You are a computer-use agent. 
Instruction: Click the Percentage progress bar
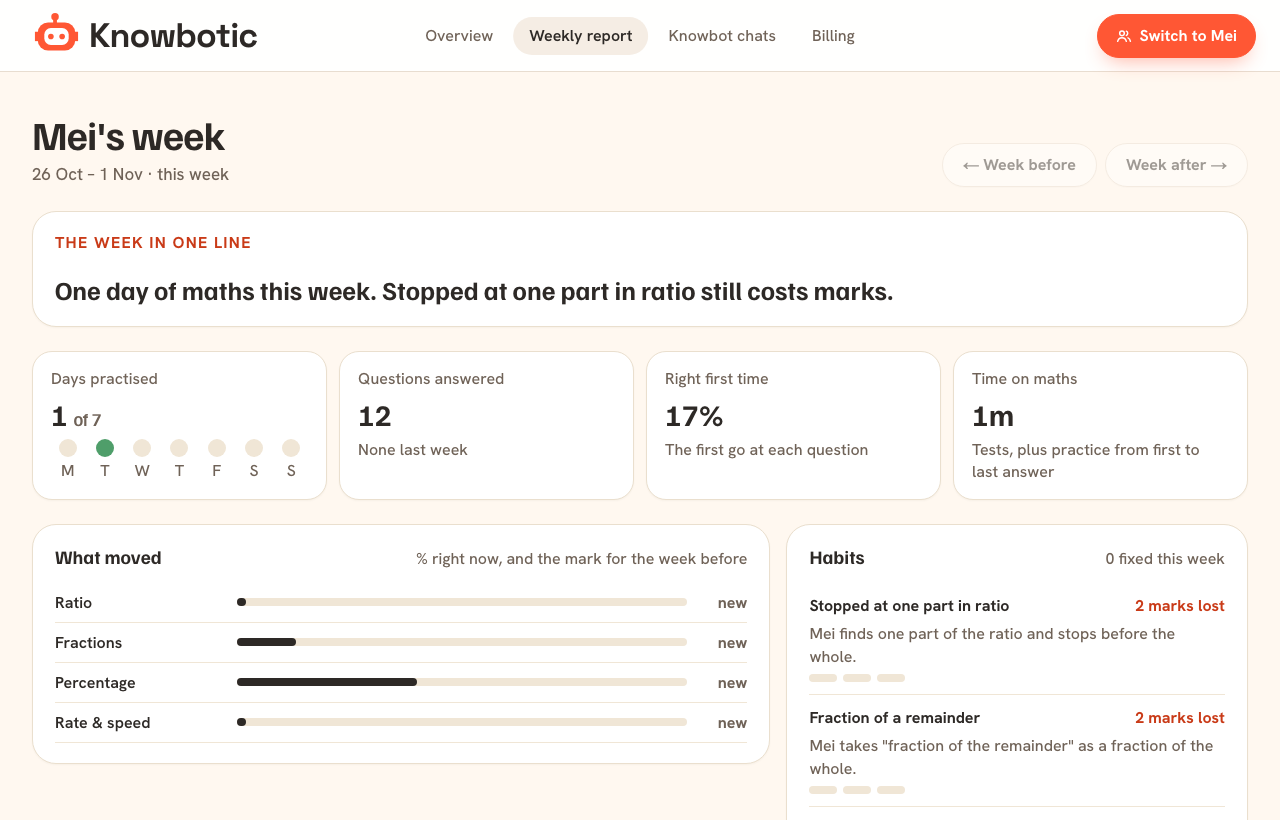click(x=462, y=682)
